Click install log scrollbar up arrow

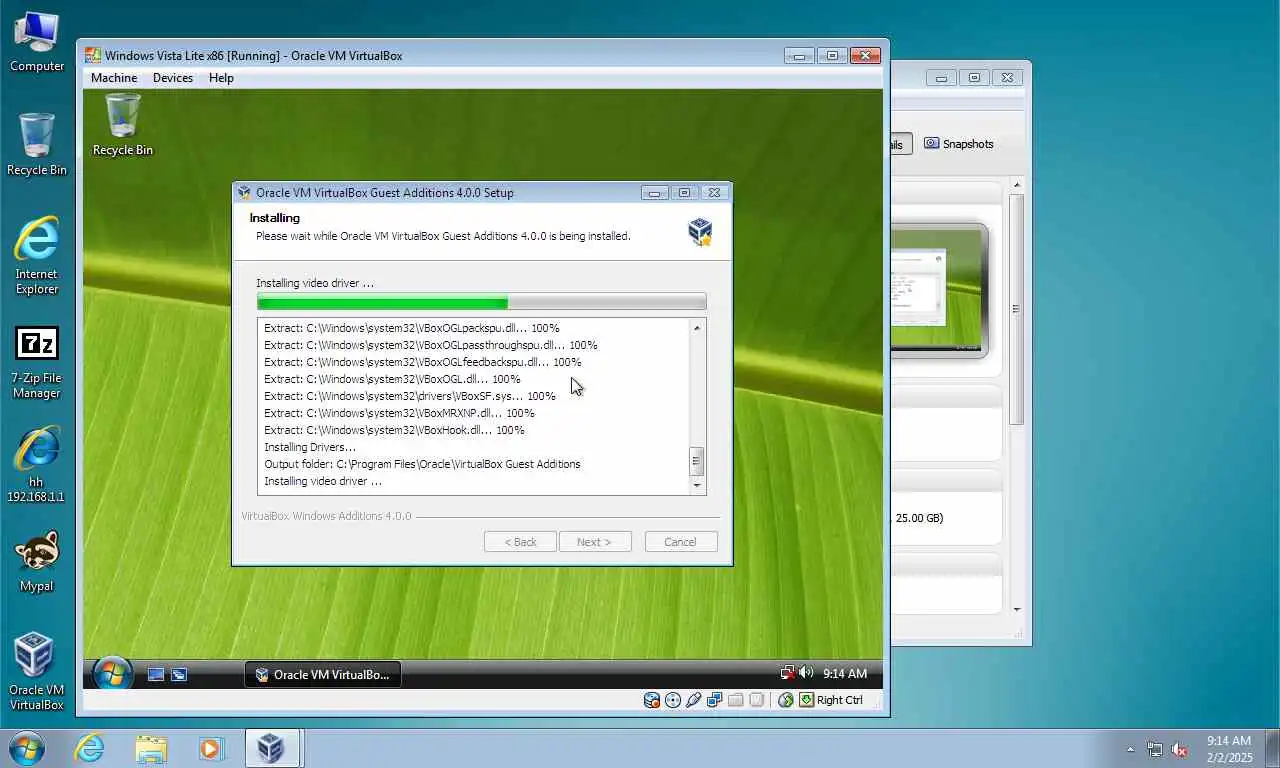(x=697, y=327)
